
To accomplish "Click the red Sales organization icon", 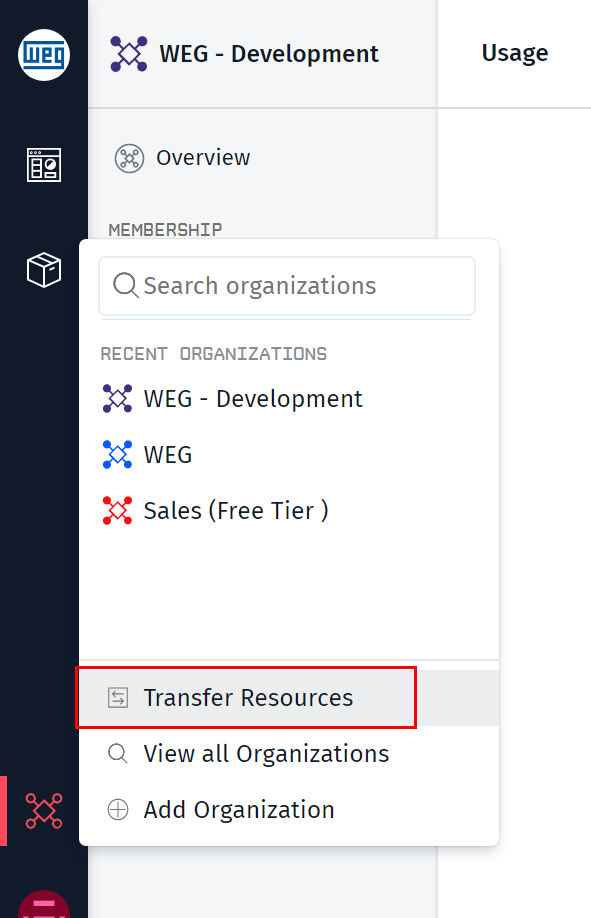I will 117,511.
